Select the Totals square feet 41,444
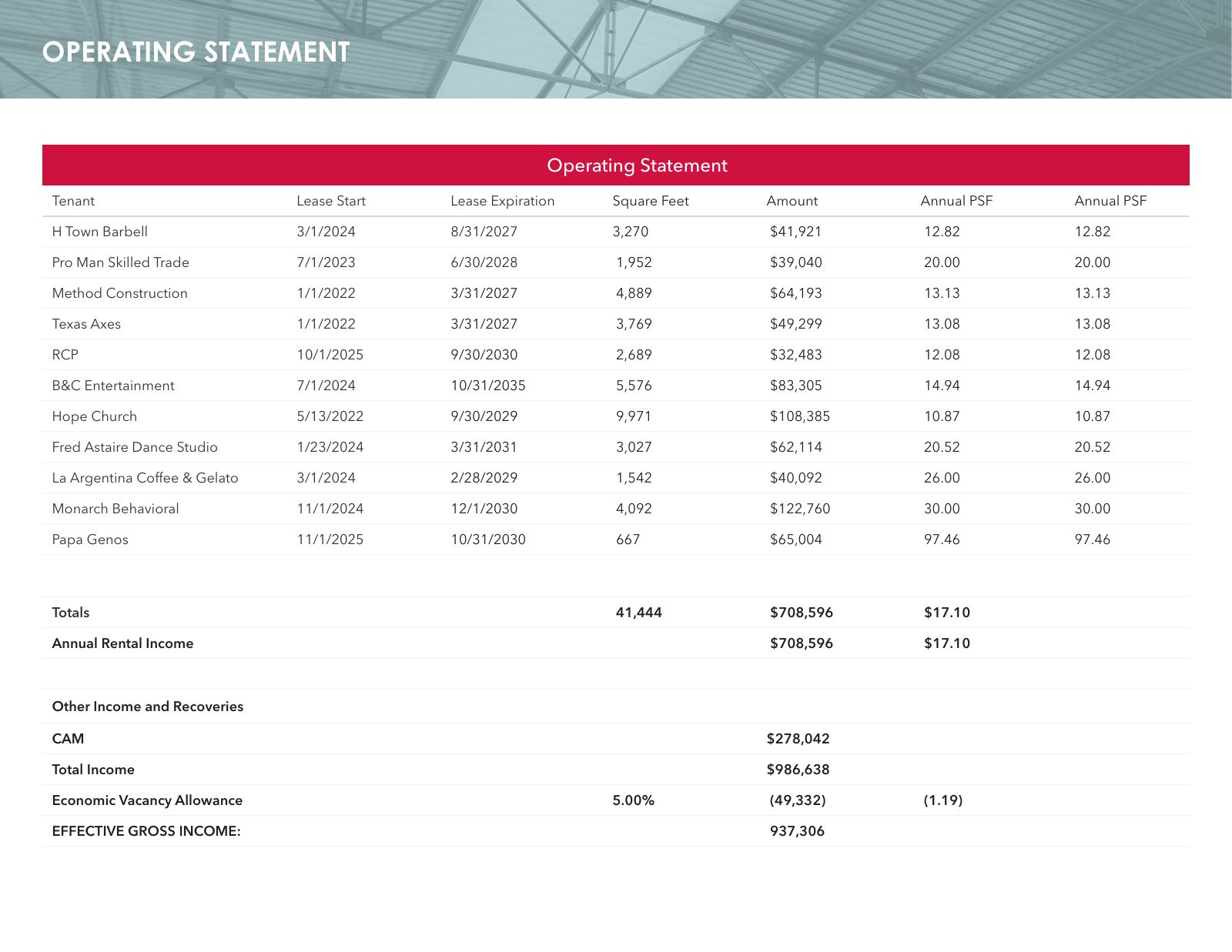 click(x=639, y=613)
